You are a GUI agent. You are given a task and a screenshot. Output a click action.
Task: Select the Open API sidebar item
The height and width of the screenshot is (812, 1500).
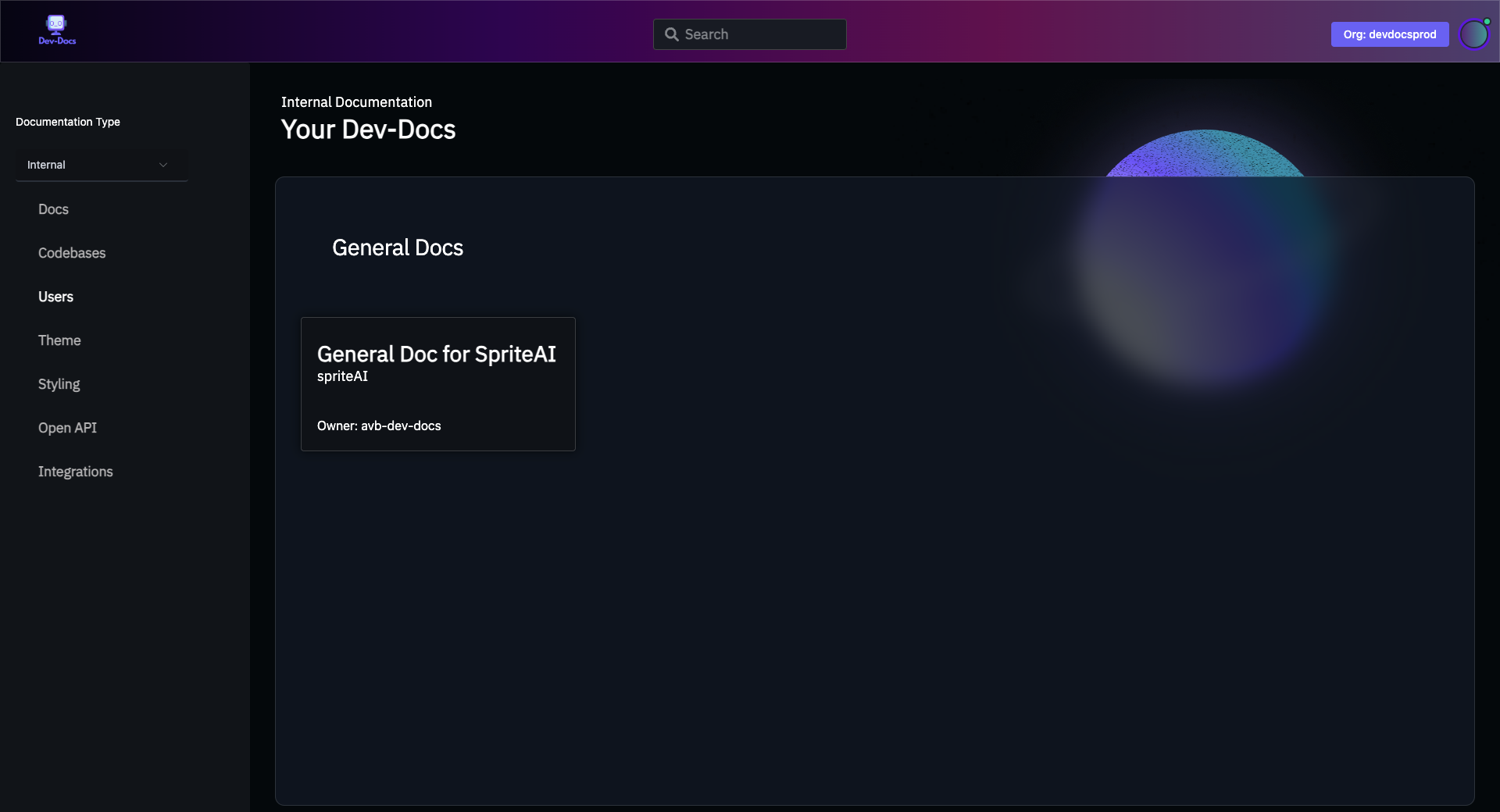click(x=67, y=428)
